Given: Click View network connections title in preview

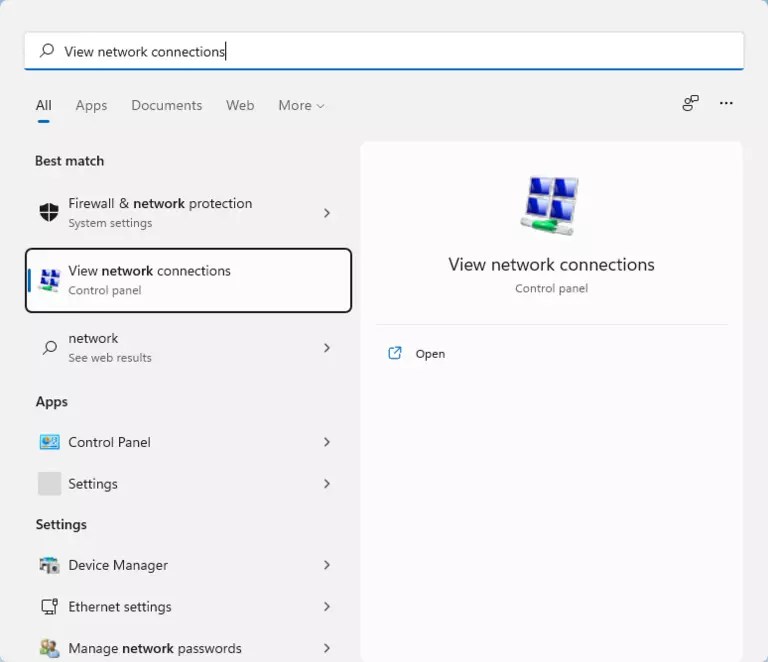Looking at the screenshot, I should point(551,264).
